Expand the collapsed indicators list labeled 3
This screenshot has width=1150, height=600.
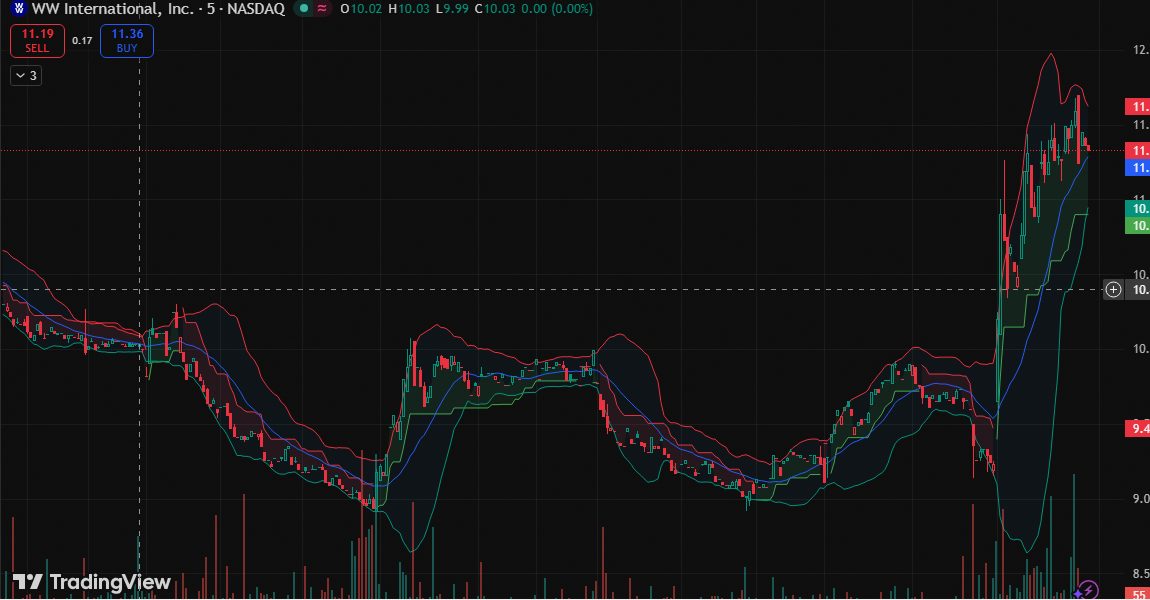tap(24, 74)
